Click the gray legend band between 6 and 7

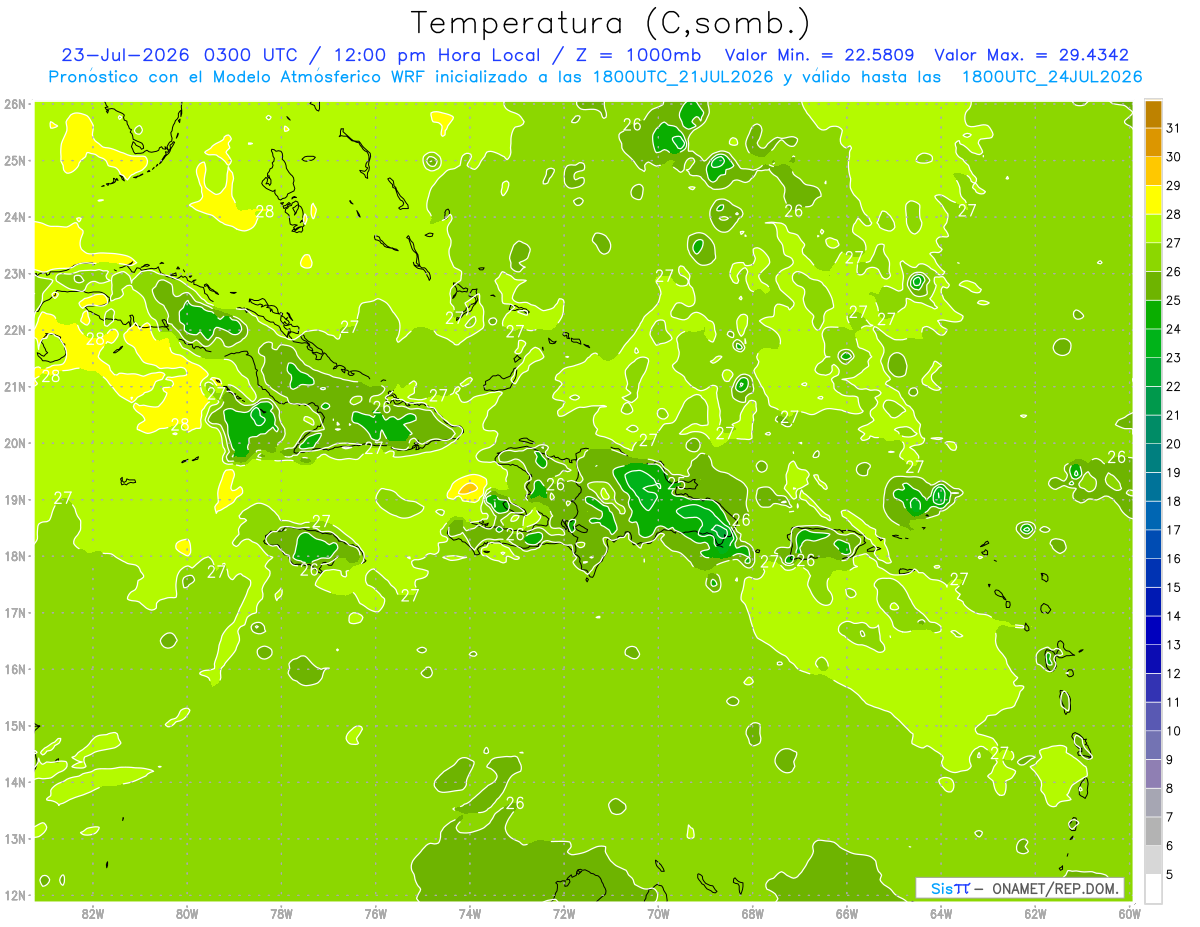click(x=1153, y=831)
